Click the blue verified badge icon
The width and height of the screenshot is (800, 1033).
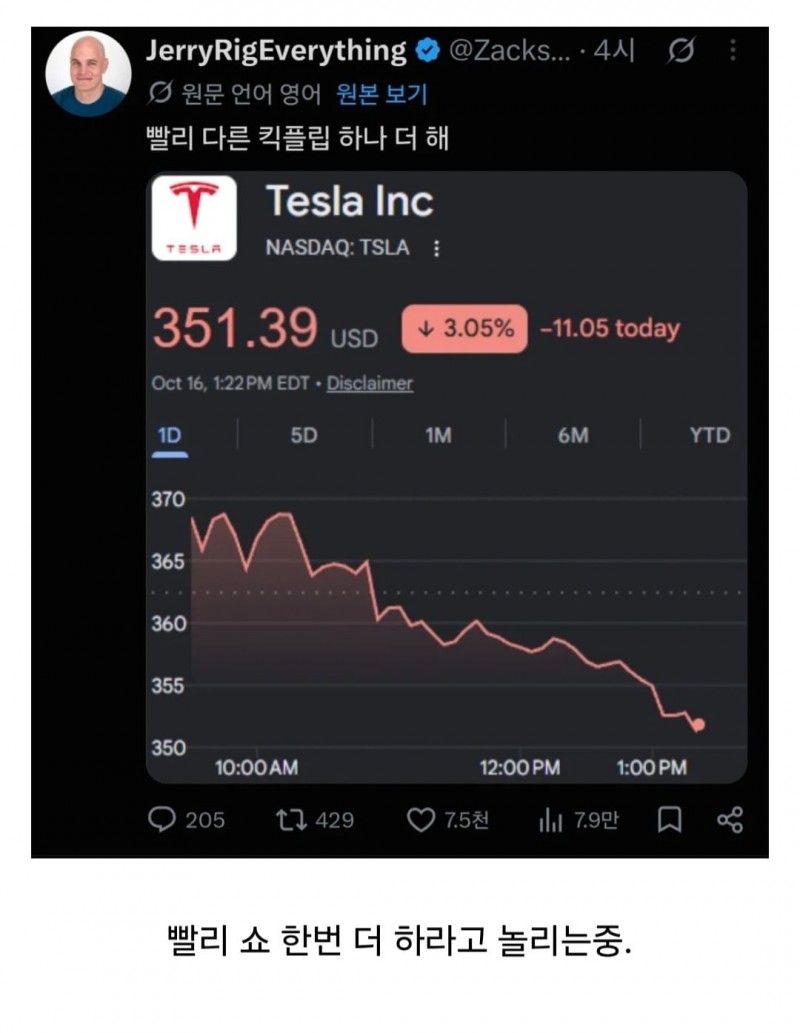[x=428, y=51]
